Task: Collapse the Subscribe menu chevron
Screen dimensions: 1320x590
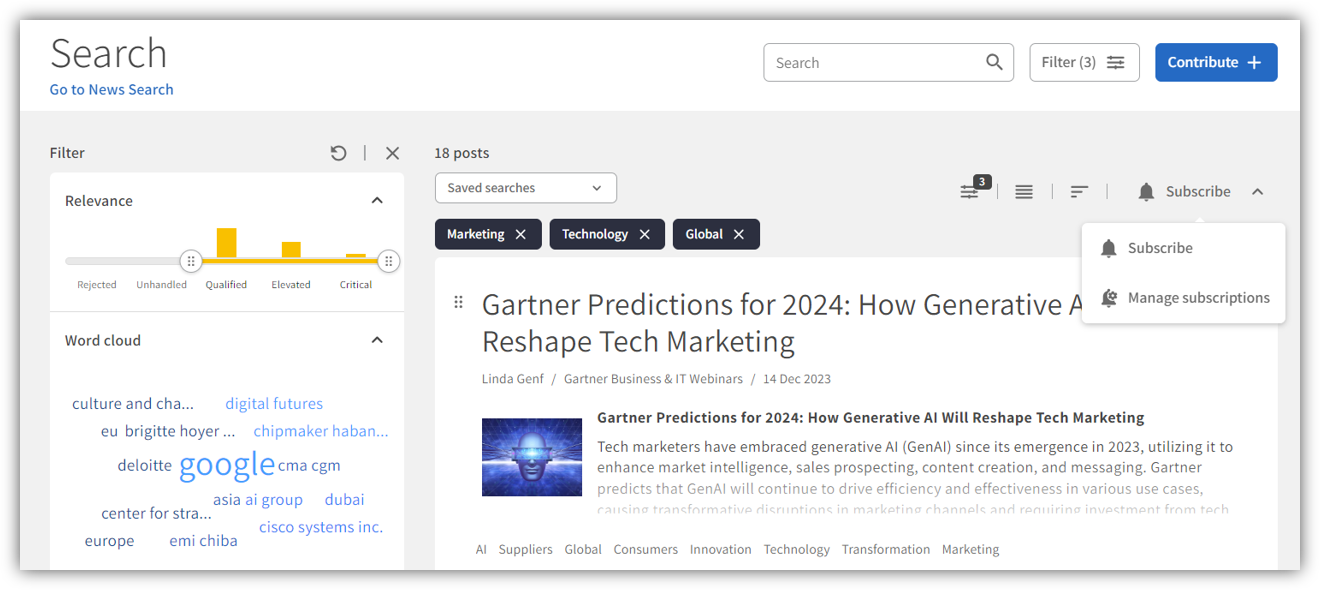Action: point(1257,191)
